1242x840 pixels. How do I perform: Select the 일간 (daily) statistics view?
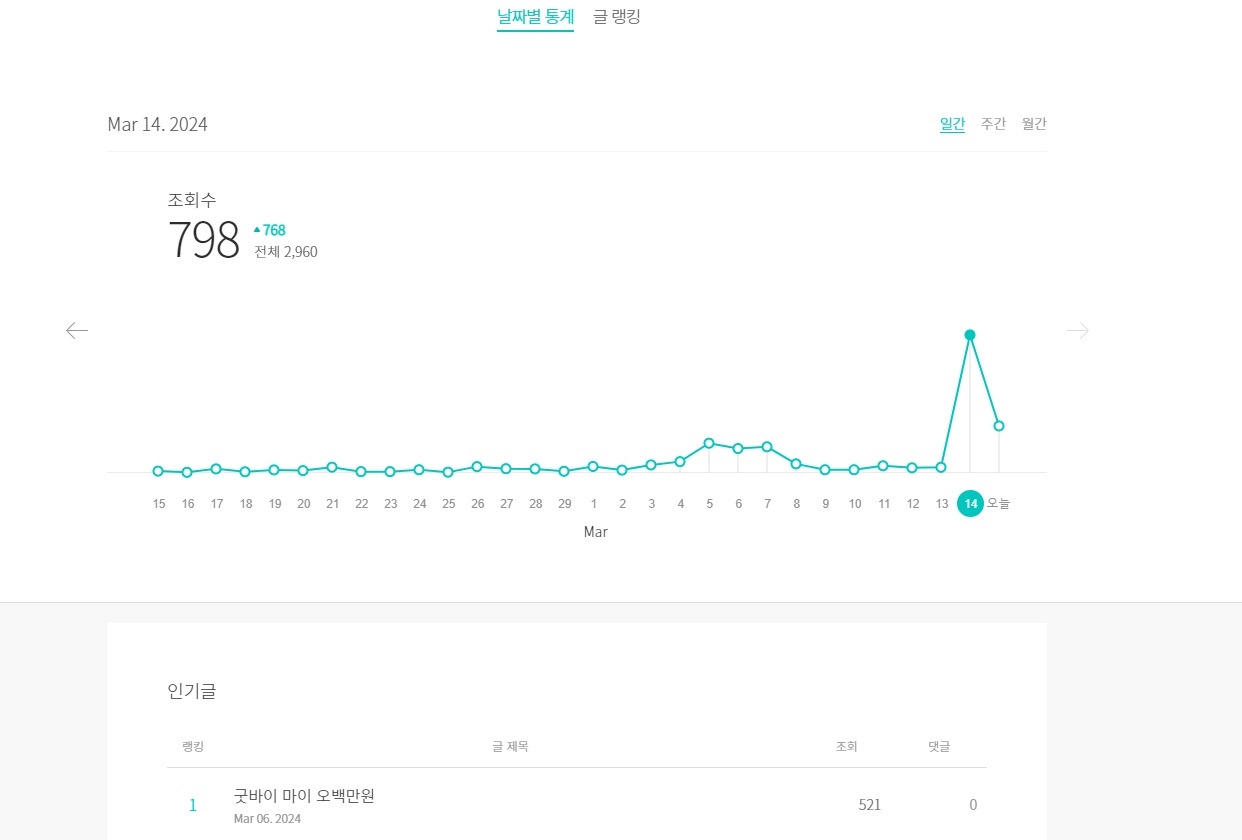coord(952,124)
